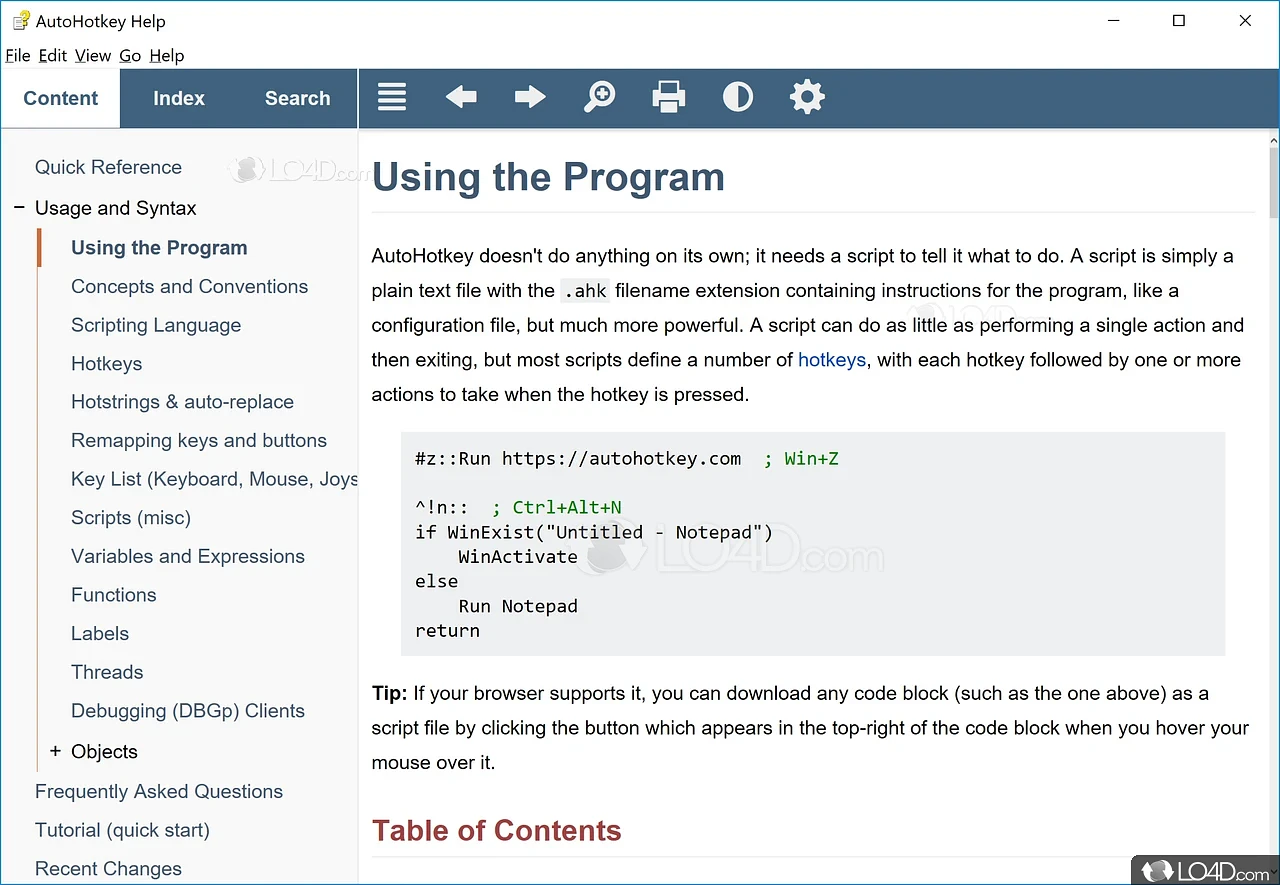Open the Scripts (misc) topic

(131, 518)
